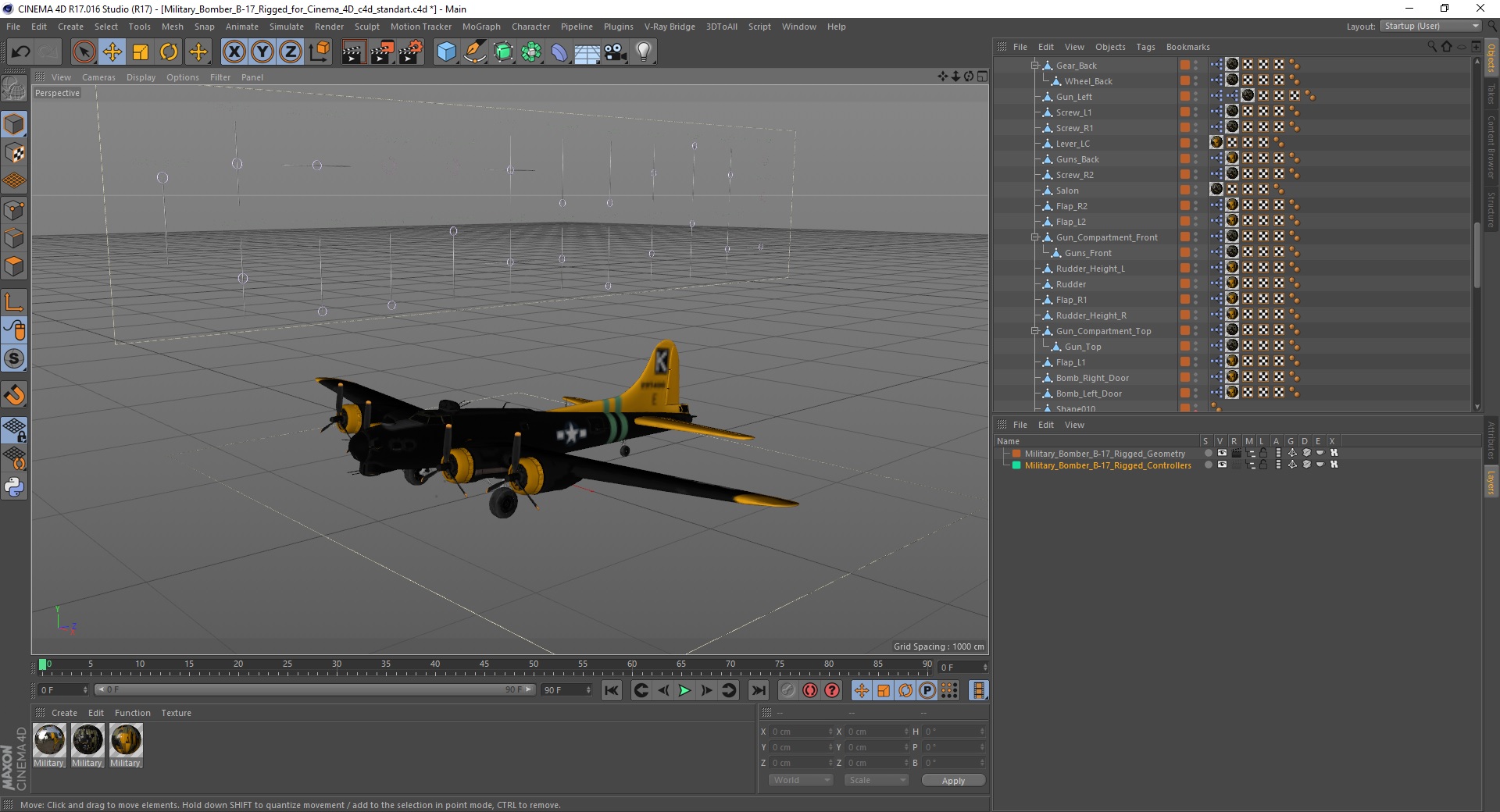This screenshot has height=812, width=1500.
Task: Click the first Military material thumbnail
Action: click(49, 739)
